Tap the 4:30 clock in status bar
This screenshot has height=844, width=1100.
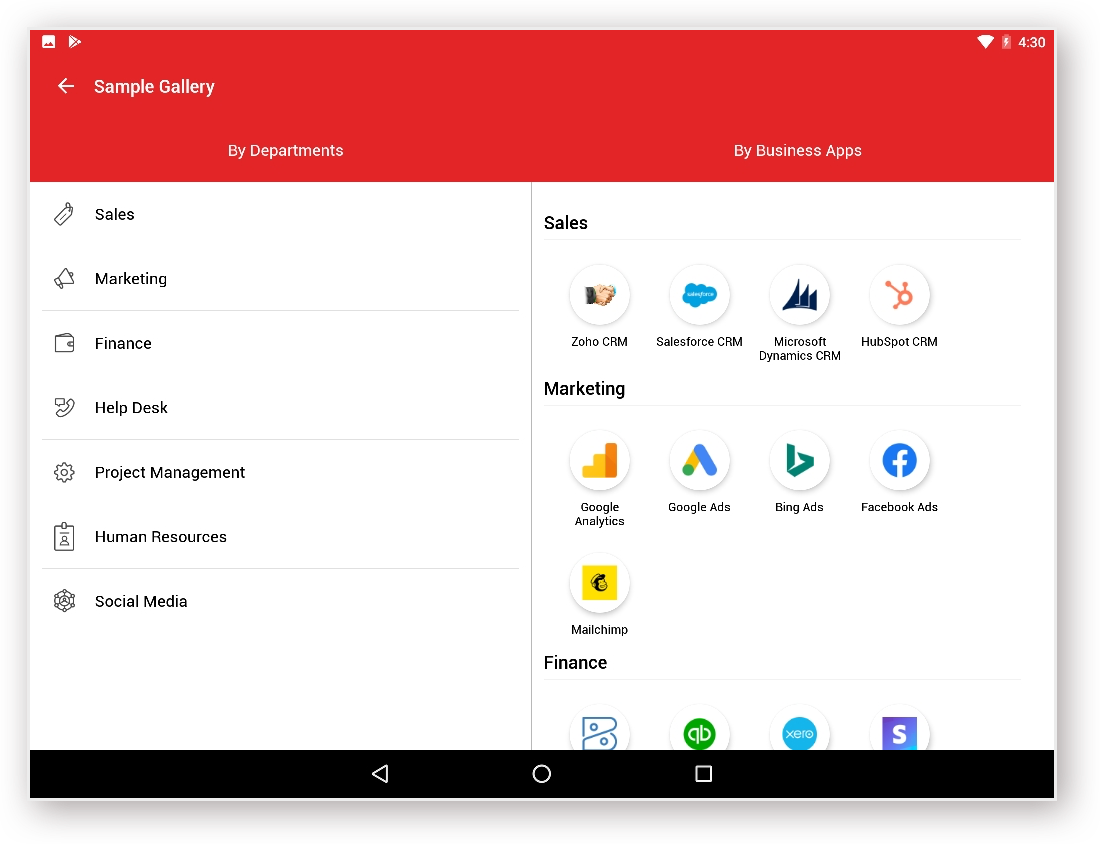(1032, 43)
